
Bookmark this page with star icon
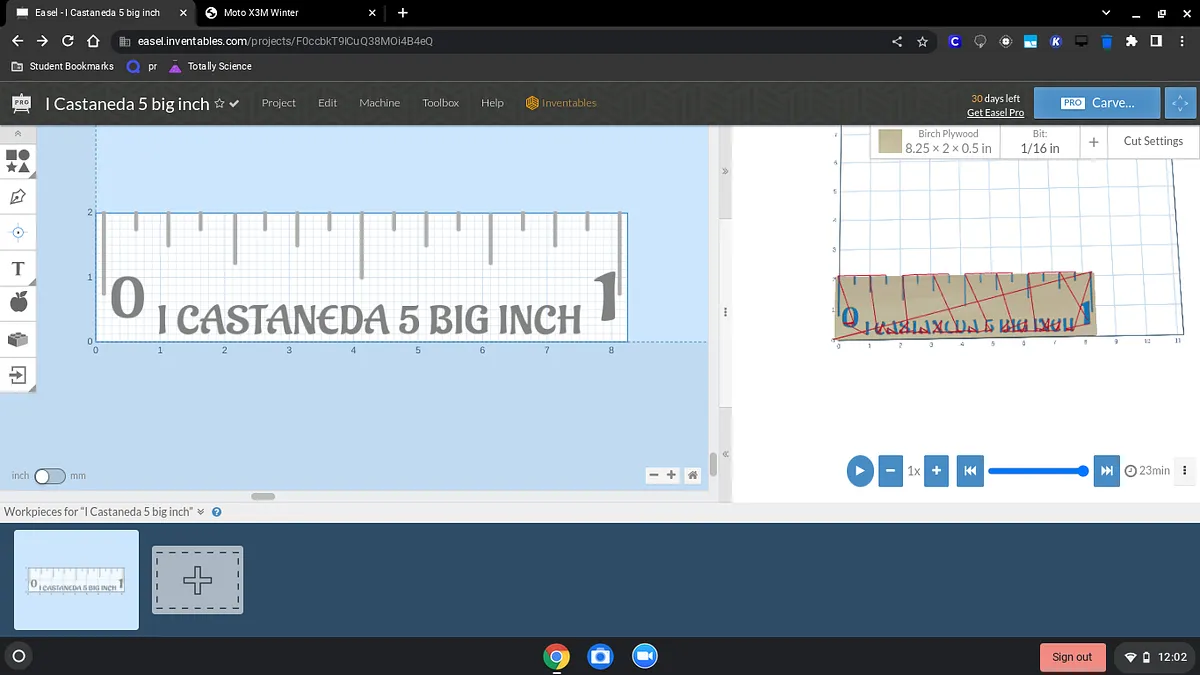point(922,42)
